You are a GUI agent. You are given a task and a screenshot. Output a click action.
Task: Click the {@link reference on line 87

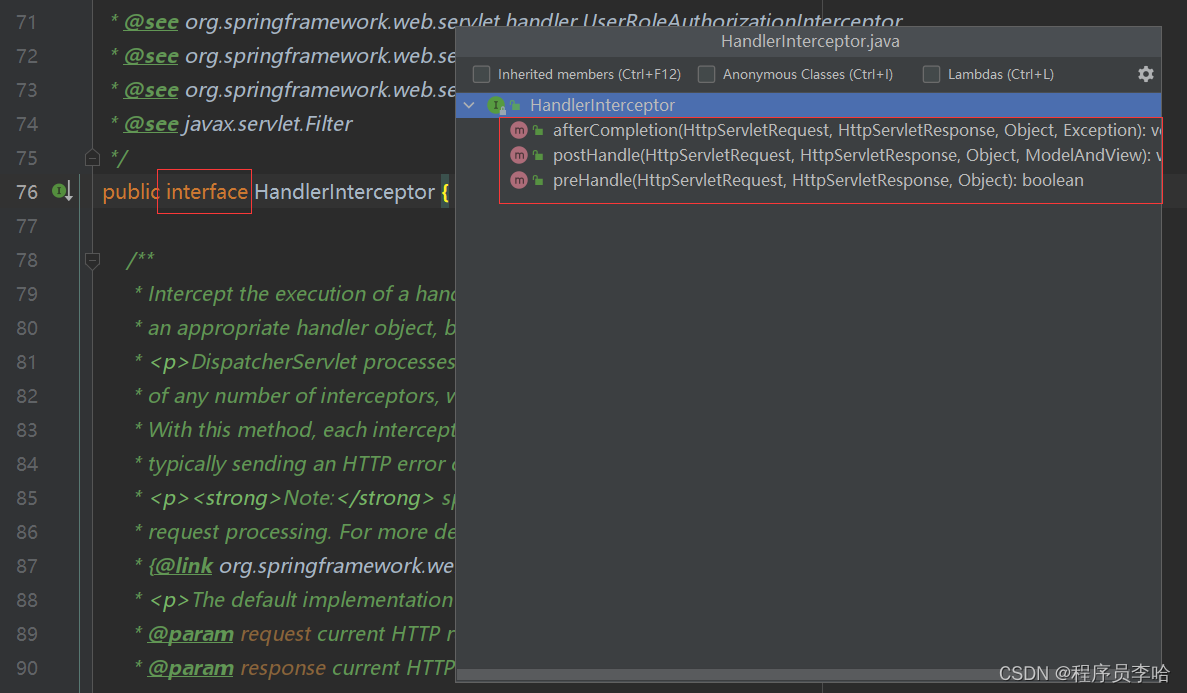[x=181, y=565]
